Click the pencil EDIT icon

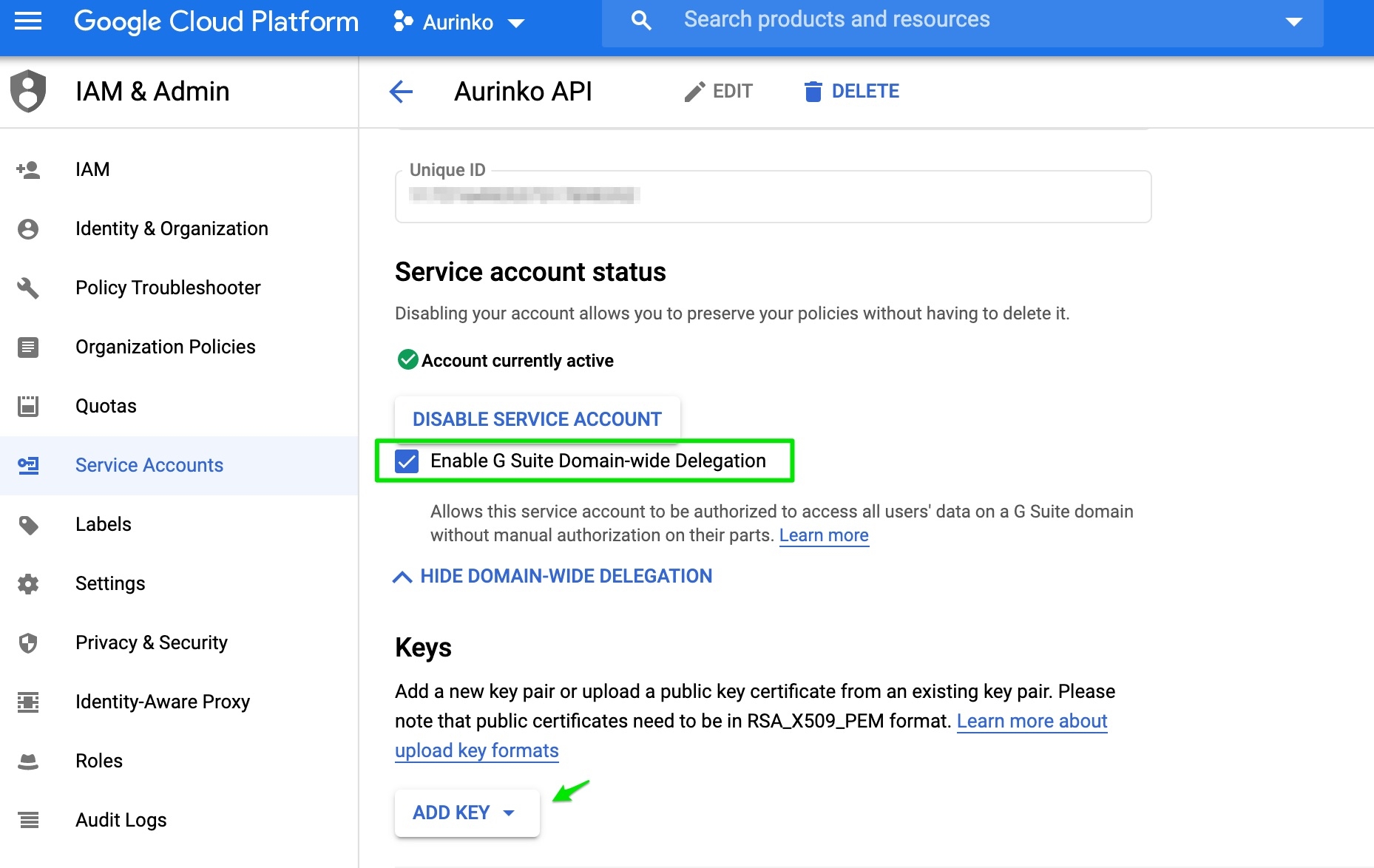click(x=694, y=92)
